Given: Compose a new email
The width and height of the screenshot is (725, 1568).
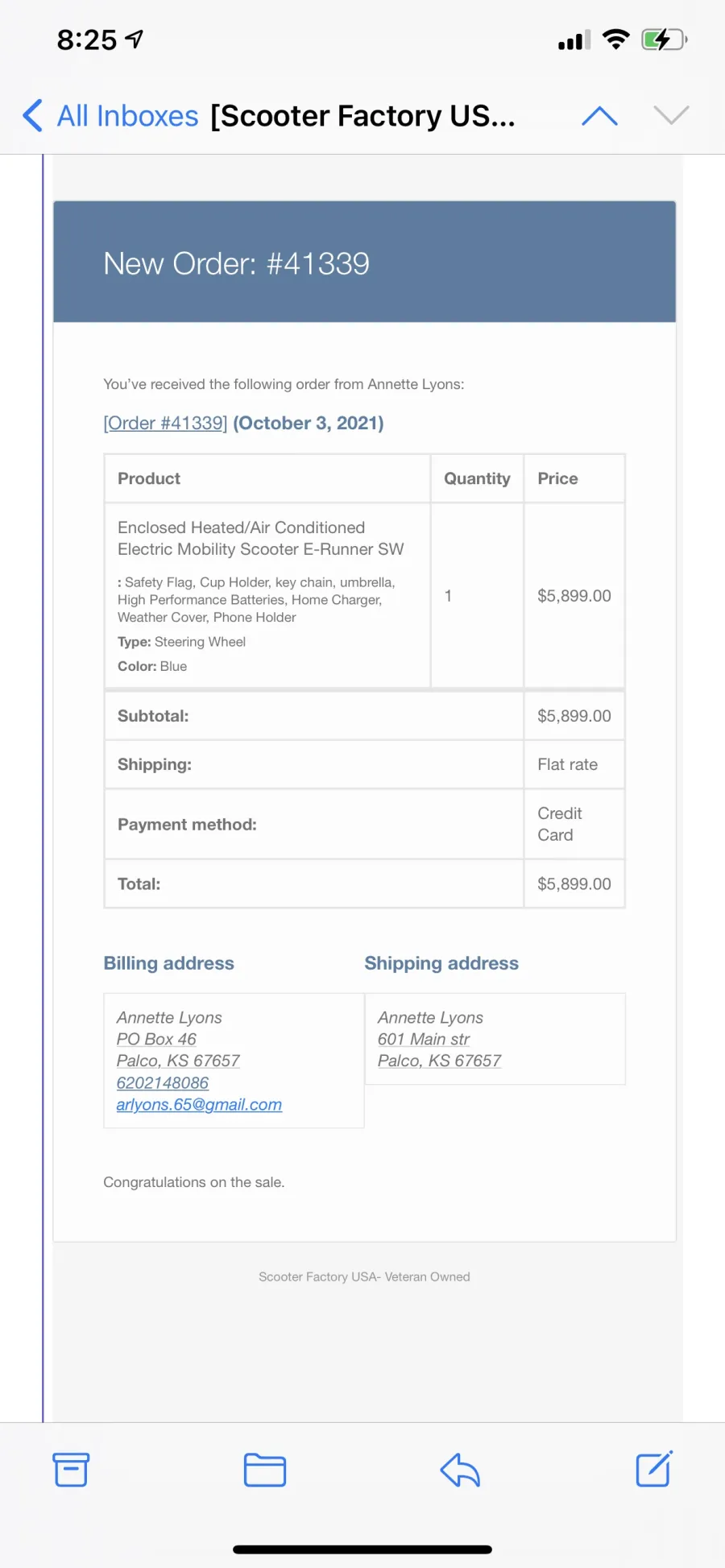Looking at the screenshot, I should 653,1470.
